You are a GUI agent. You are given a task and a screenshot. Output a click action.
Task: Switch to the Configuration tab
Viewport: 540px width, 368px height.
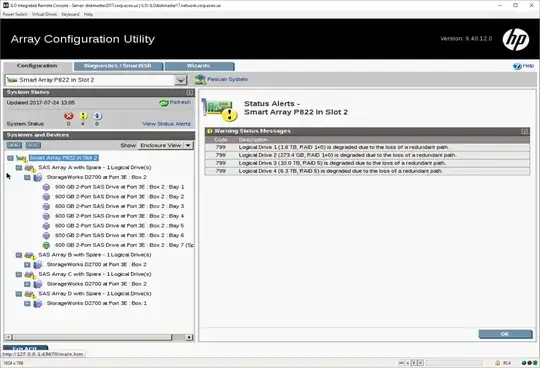point(37,66)
